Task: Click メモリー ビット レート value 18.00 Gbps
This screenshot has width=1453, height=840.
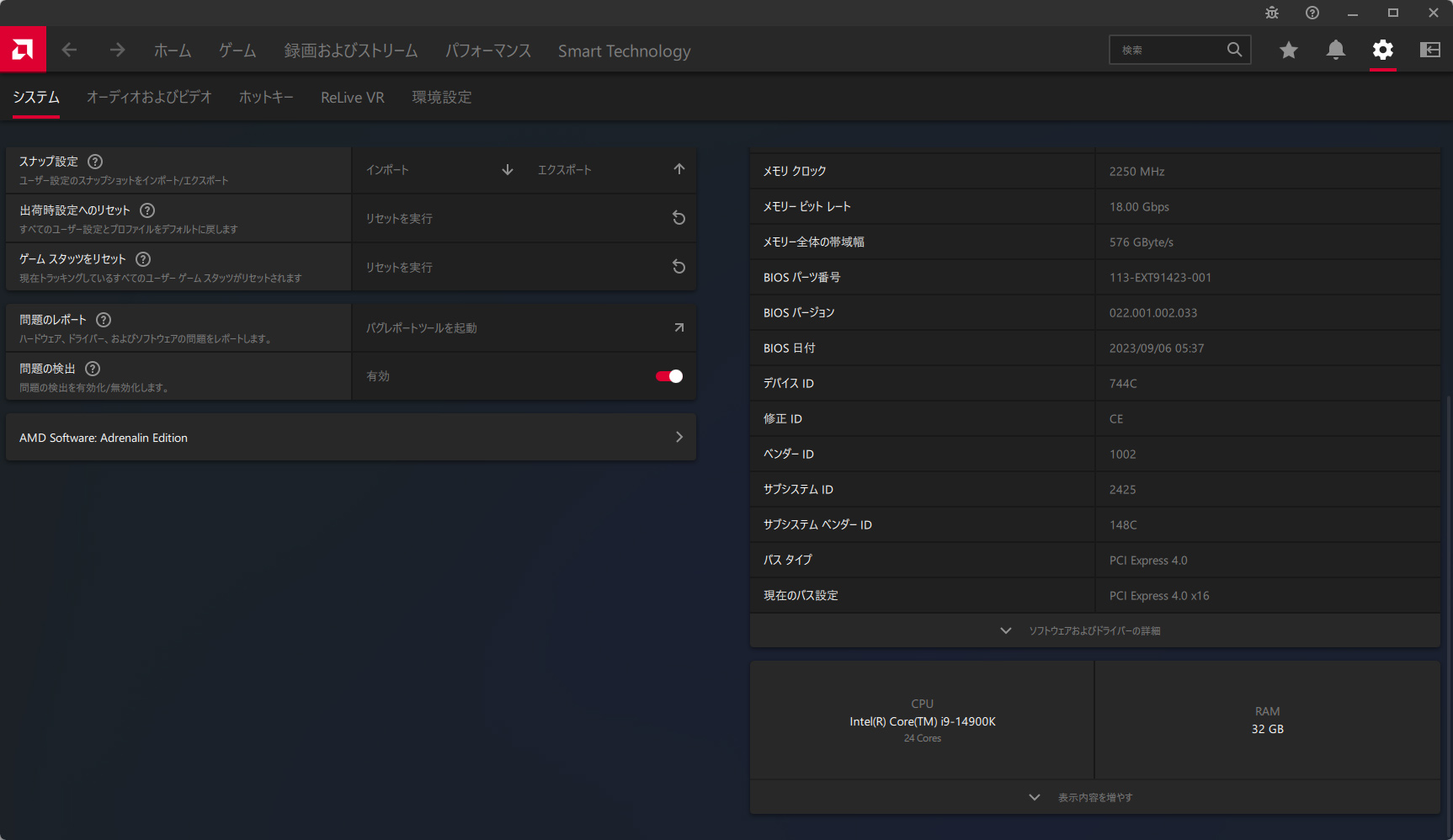Action: coord(1139,207)
